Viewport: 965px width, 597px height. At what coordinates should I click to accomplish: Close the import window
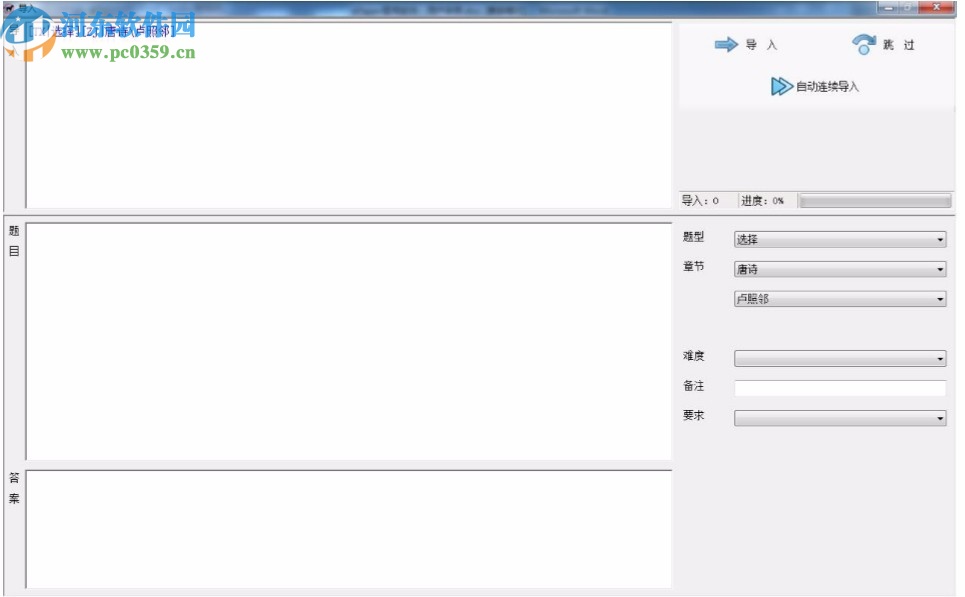936,7
